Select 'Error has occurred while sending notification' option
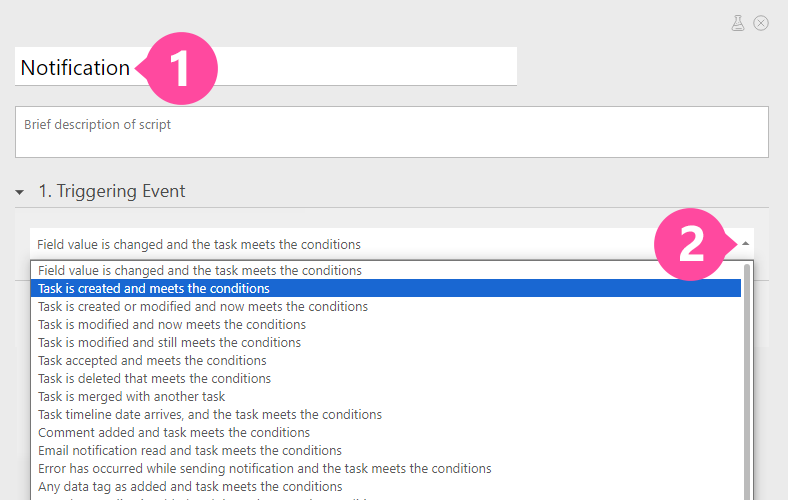This screenshot has height=500, width=788. 264,468
